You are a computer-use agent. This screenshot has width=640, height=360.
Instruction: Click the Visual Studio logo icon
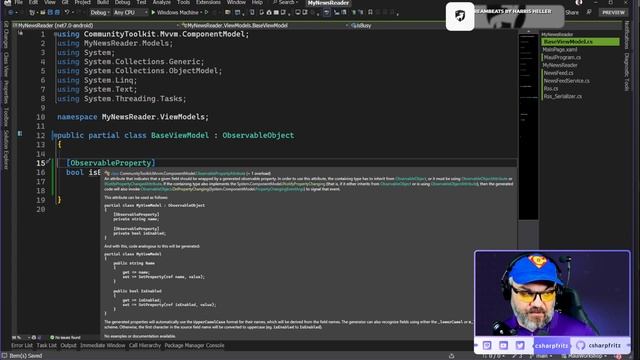pos(7,2)
